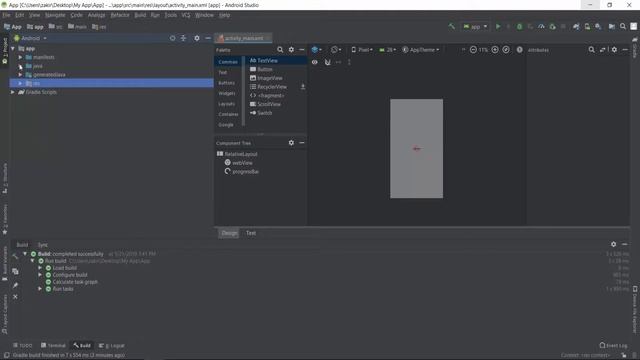Open orientation for preview dropdown
Image resolution: width=640 pixels, height=360 pixels.
(x=336, y=50)
